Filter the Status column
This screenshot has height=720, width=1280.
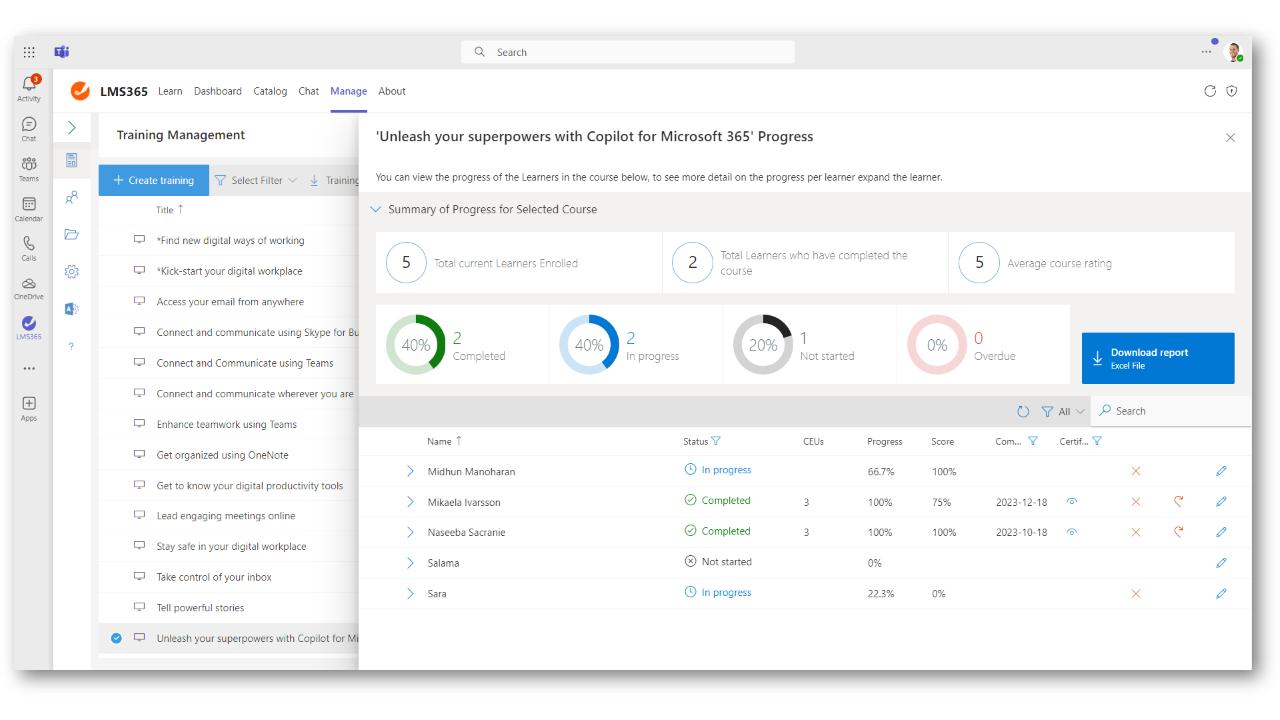716,441
